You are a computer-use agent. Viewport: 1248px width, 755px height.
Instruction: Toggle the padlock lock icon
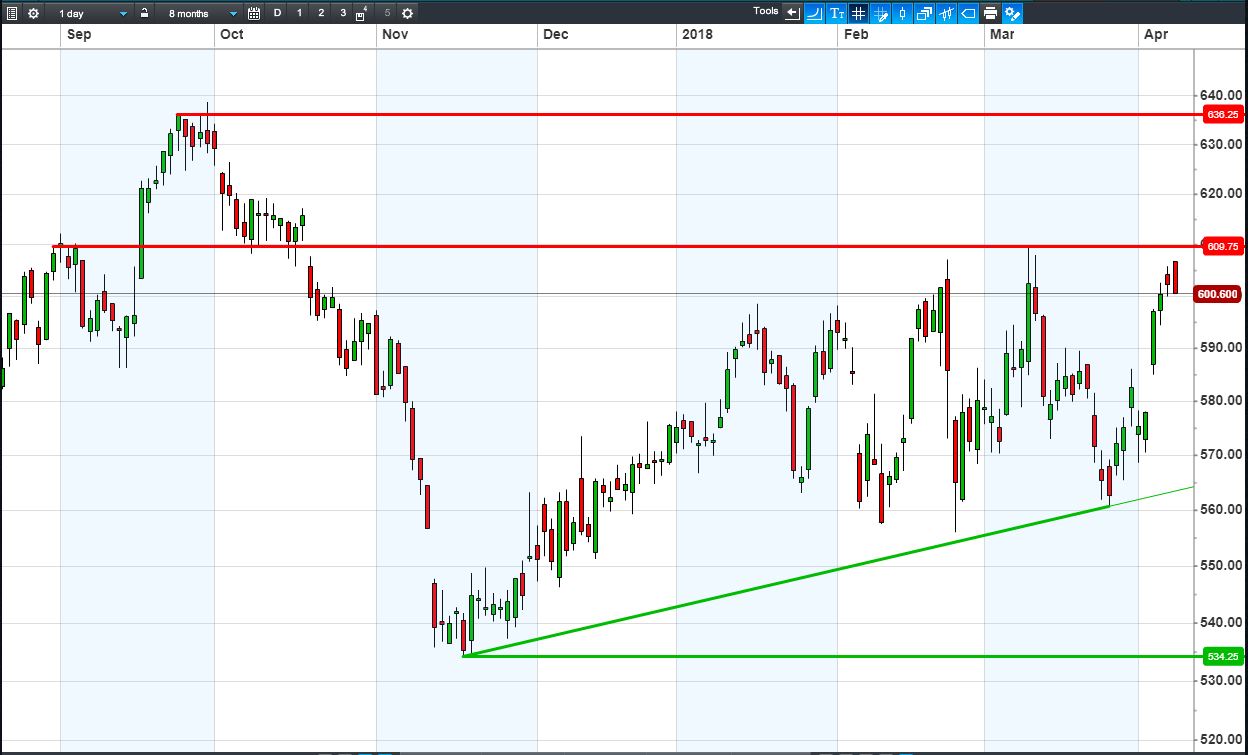tap(144, 13)
